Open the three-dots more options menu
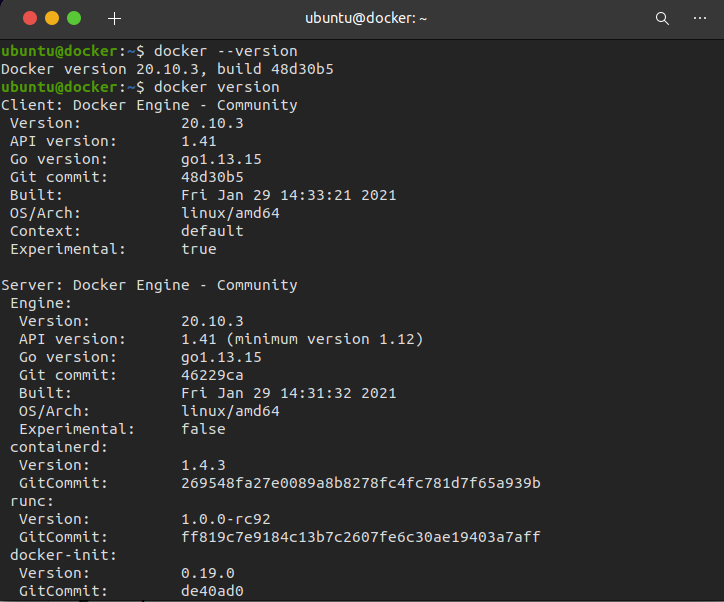This screenshot has width=724, height=602. tap(700, 18)
